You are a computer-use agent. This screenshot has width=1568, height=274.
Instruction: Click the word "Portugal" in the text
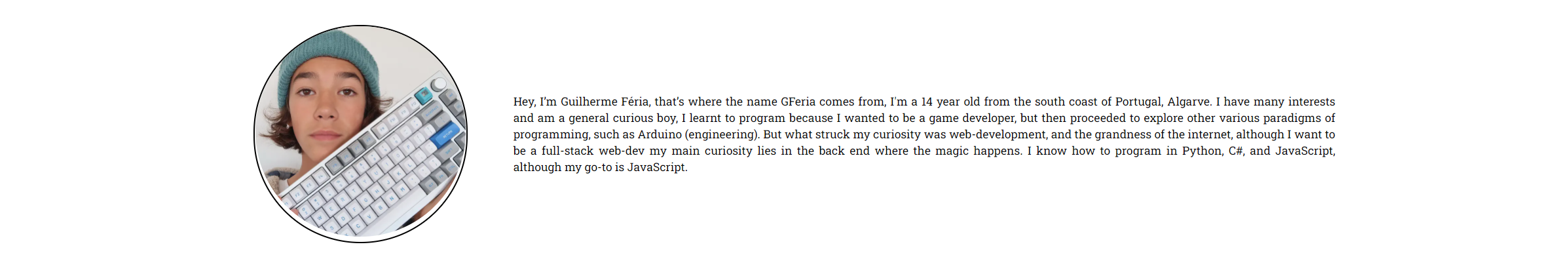pos(1138,102)
